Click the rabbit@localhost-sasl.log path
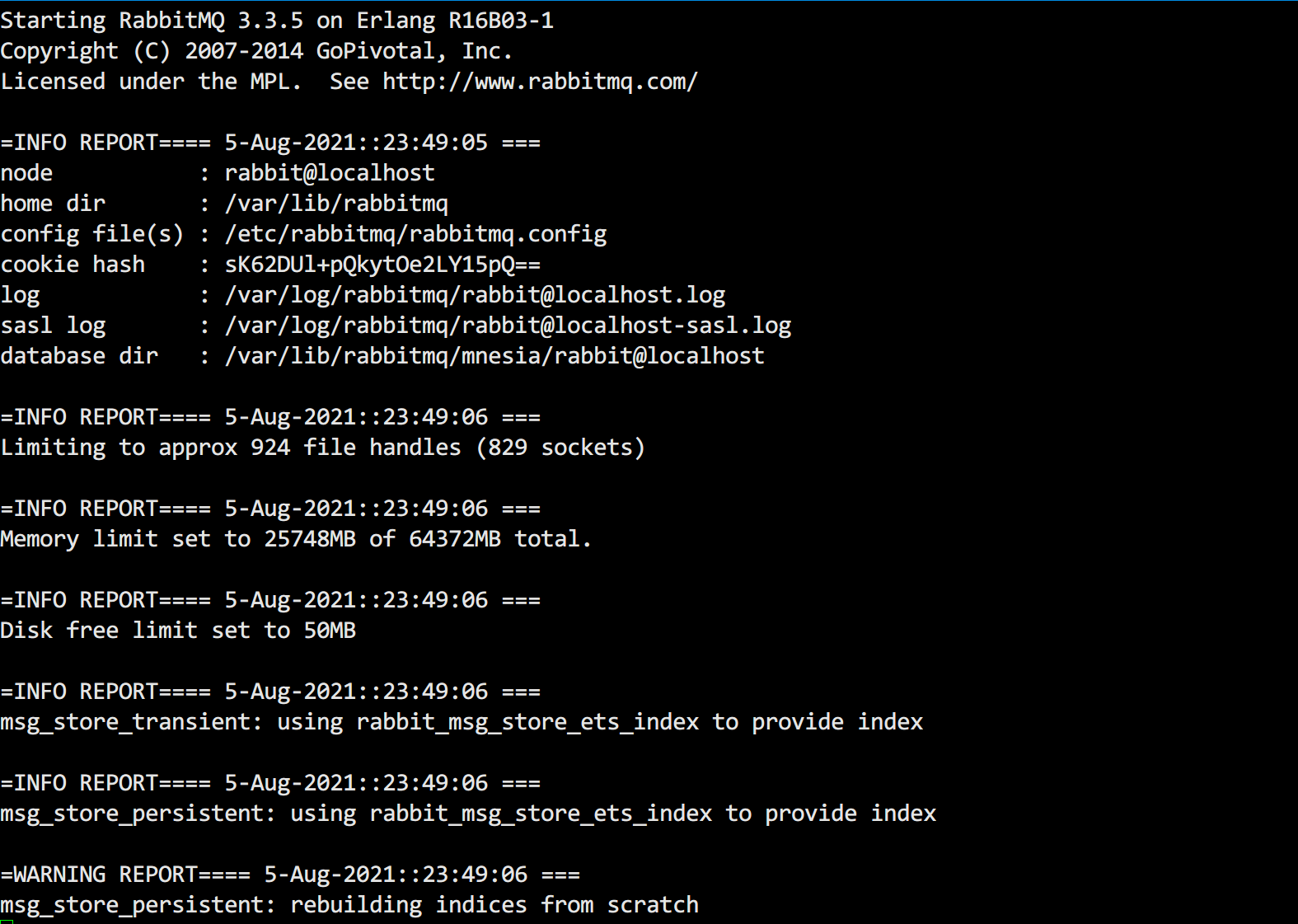 (x=508, y=326)
